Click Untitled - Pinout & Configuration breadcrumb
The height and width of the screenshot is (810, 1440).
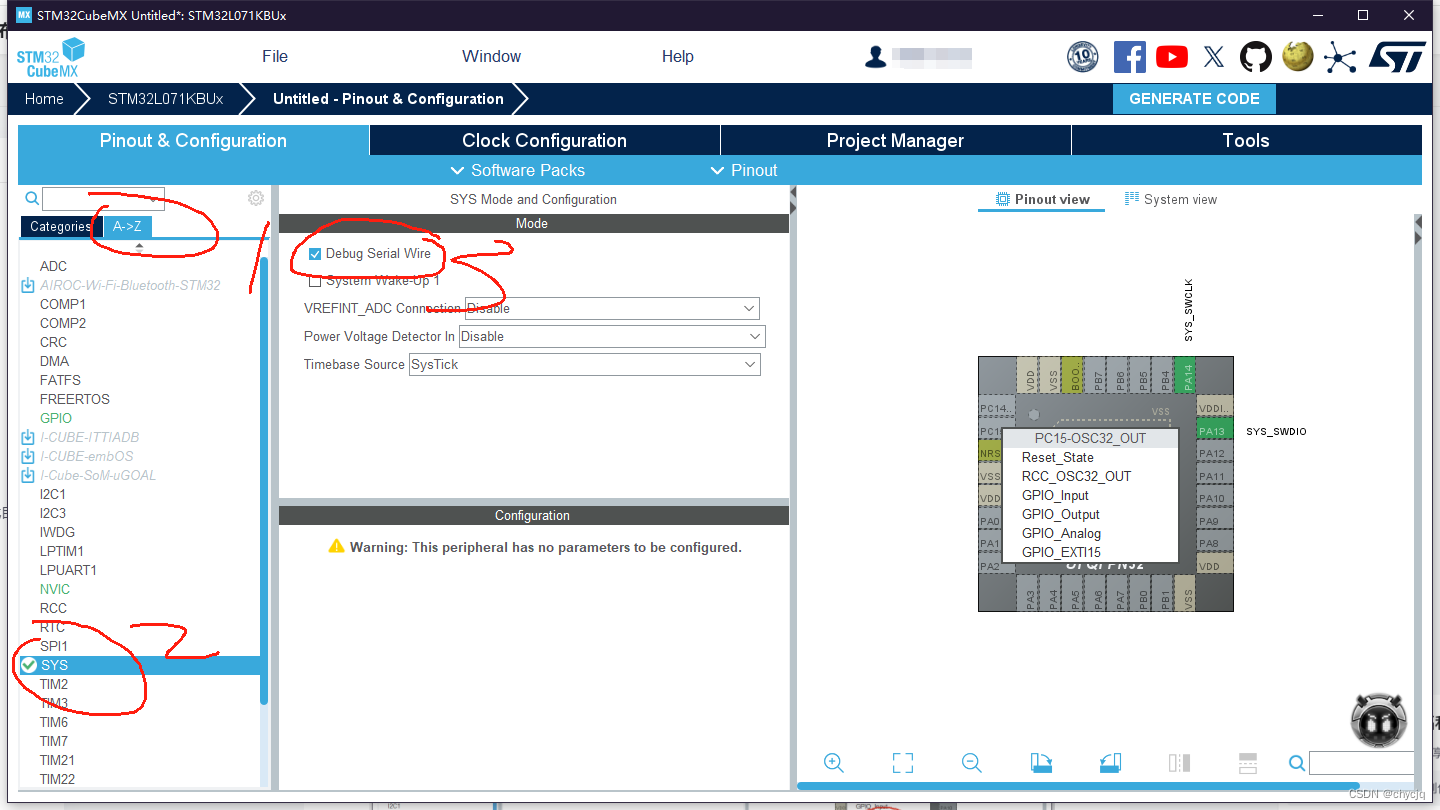pos(388,99)
